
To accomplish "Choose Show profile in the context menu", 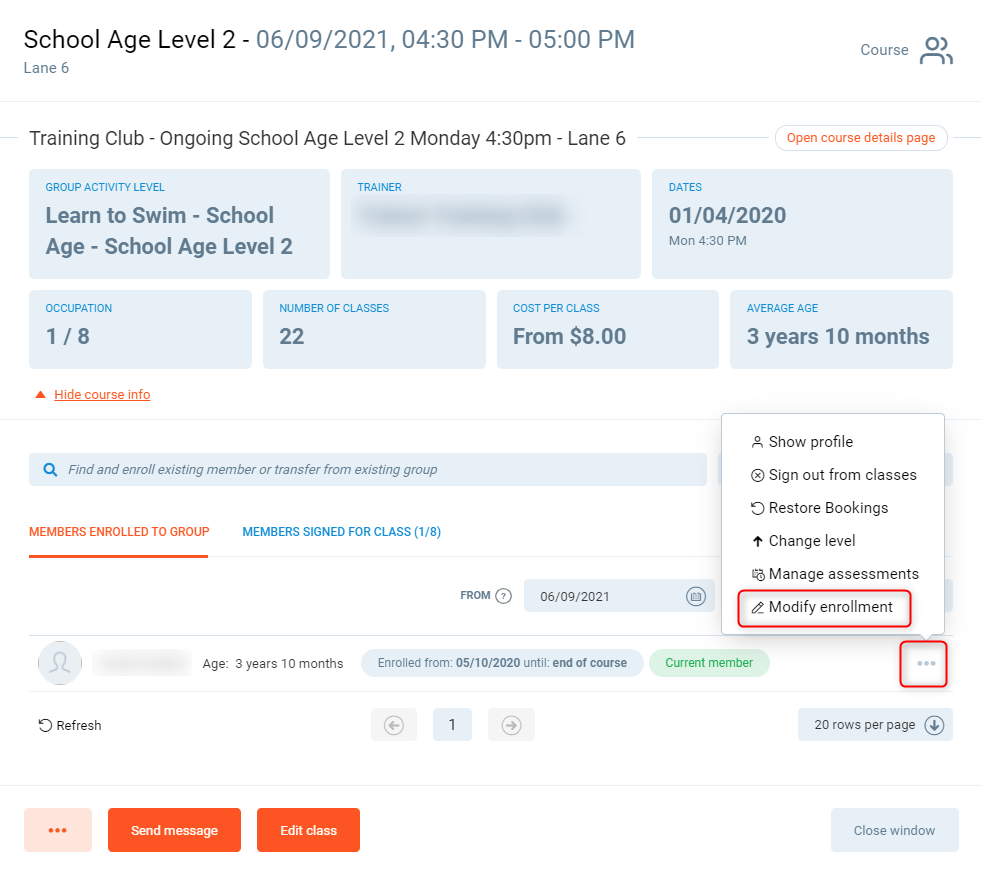I will point(810,442).
